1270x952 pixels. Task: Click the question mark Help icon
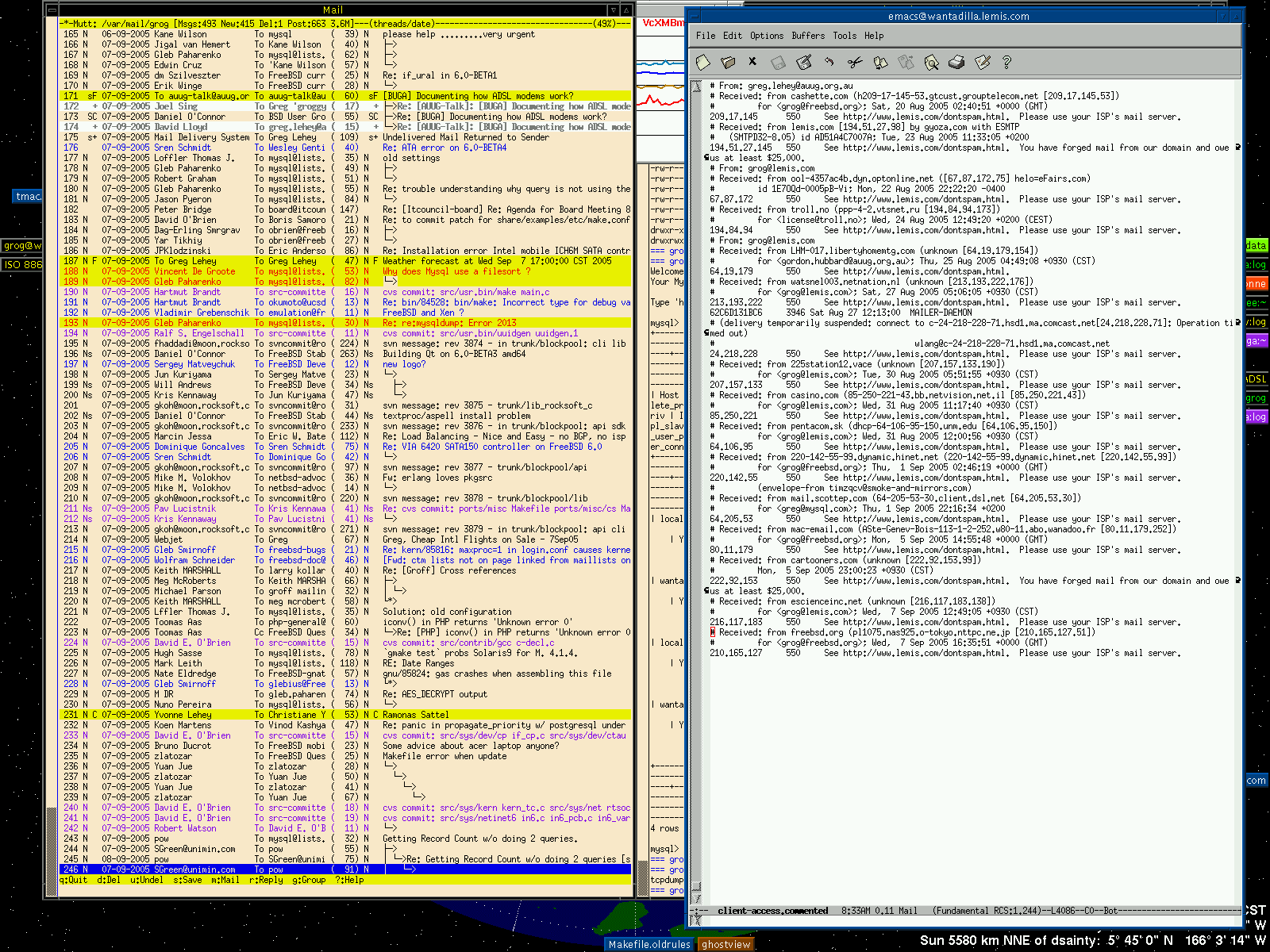pos(1007,62)
